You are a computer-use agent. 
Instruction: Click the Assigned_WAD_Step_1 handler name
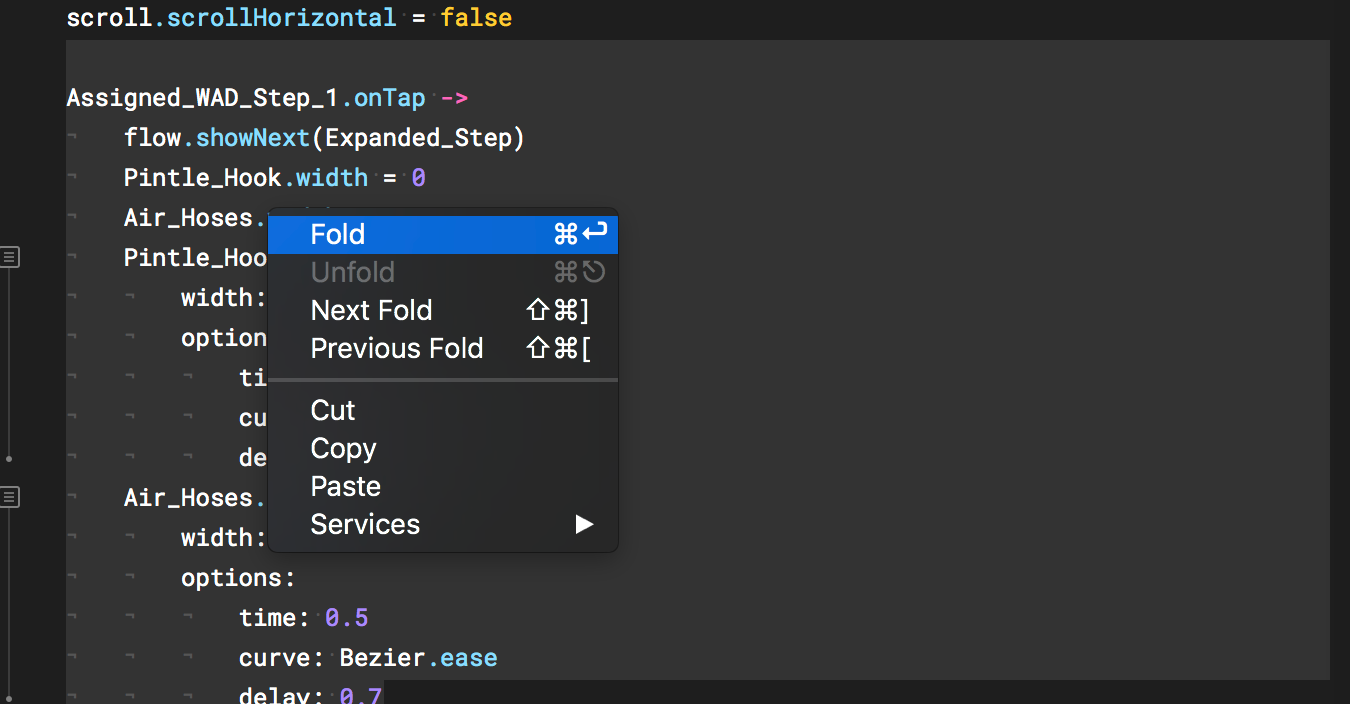(x=203, y=98)
